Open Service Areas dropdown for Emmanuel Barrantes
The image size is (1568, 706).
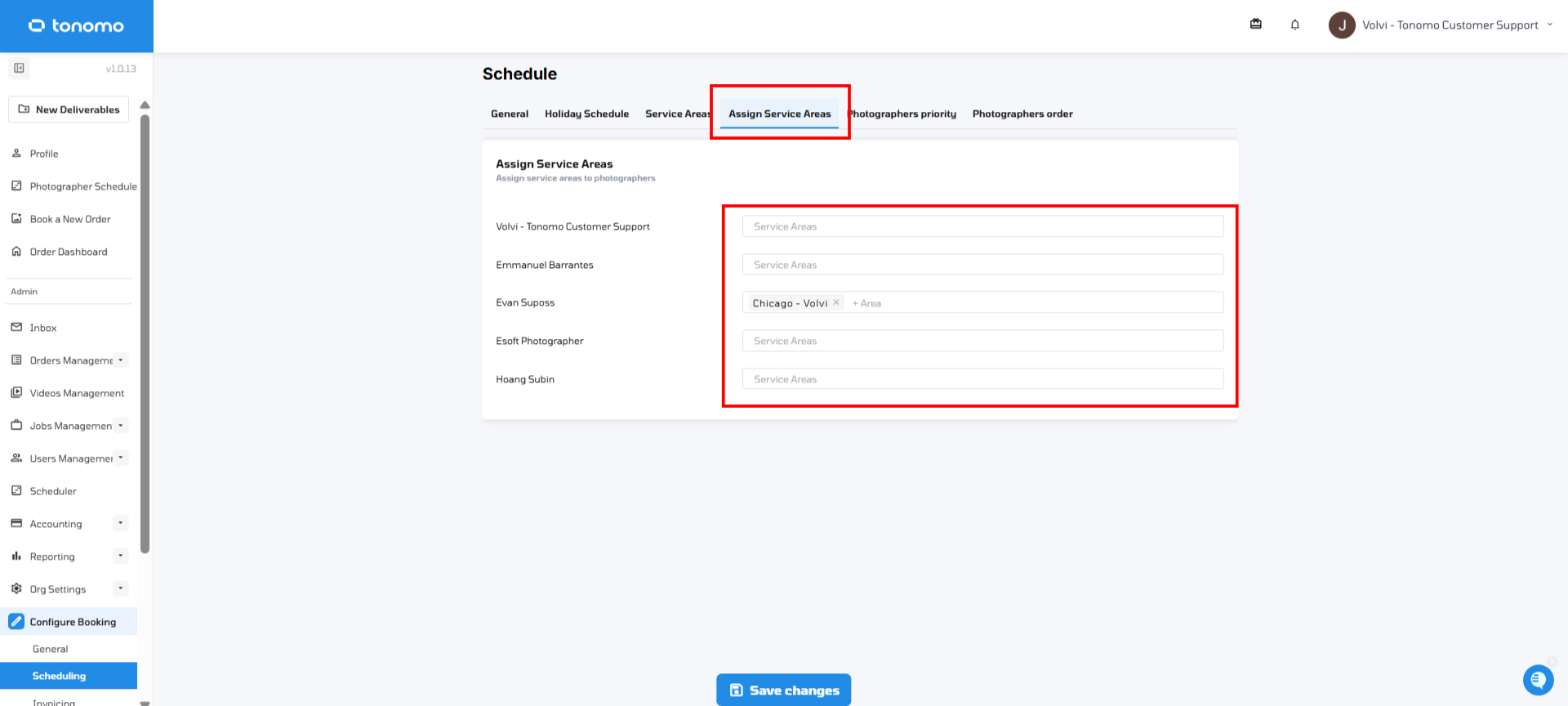tap(982, 265)
